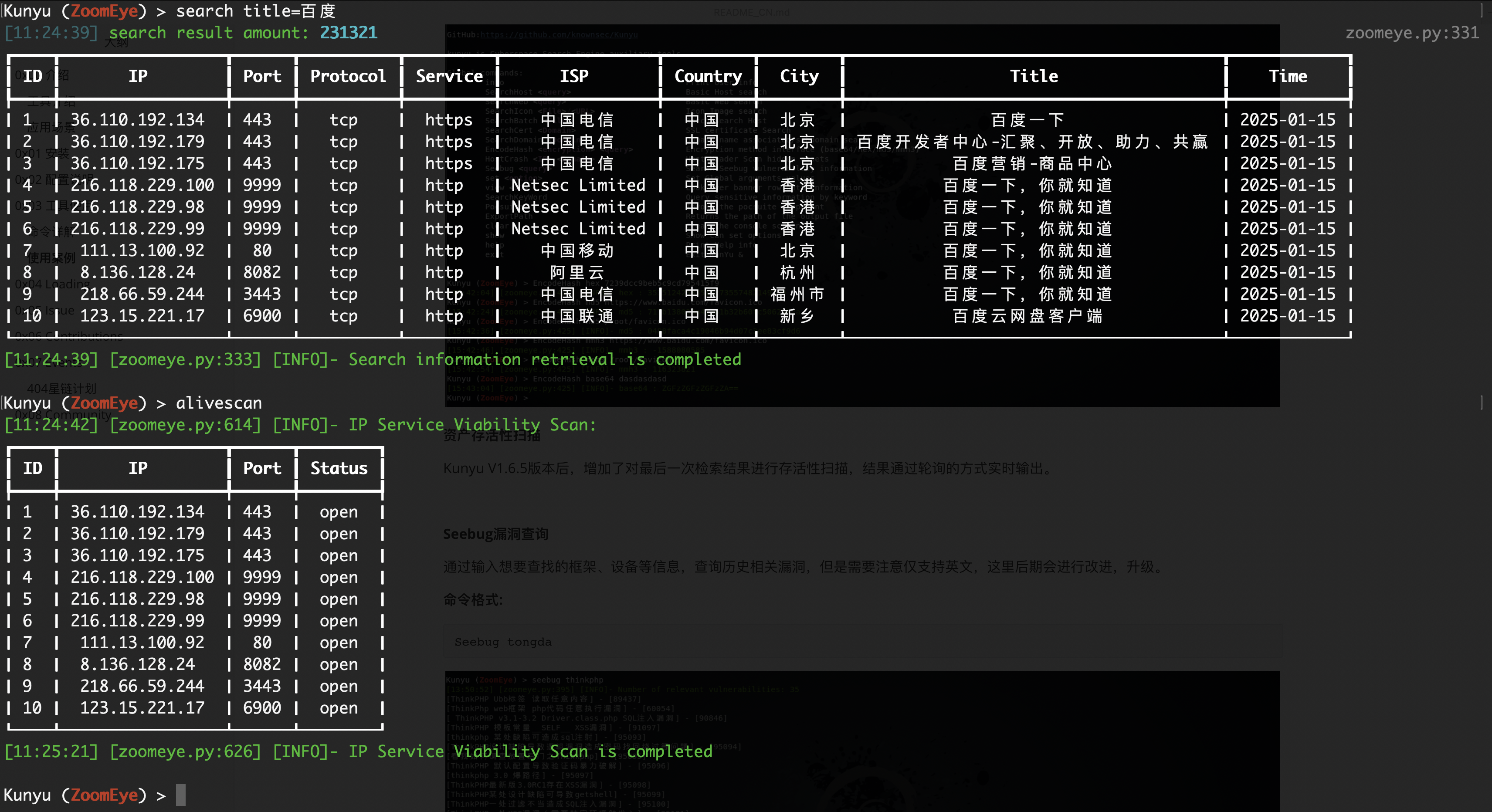The image size is (1492, 812).
Task: Click 'Search information retrieval is completed' message
Action: [544, 359]
